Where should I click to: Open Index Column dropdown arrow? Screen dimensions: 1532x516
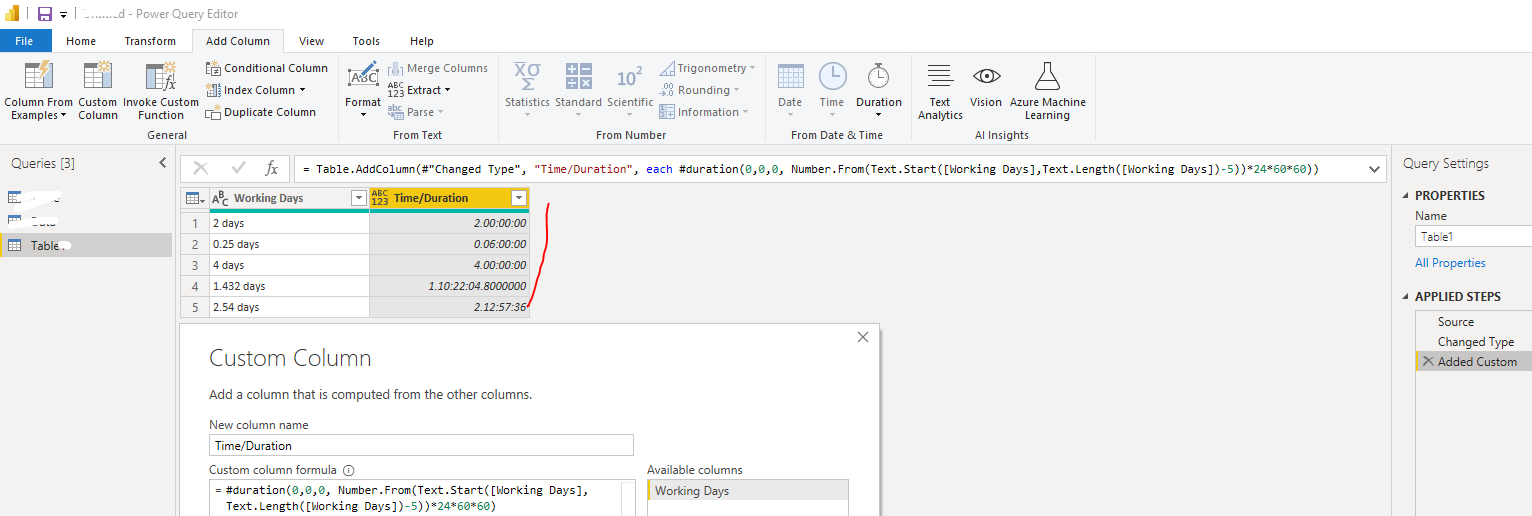coord(303,90)
